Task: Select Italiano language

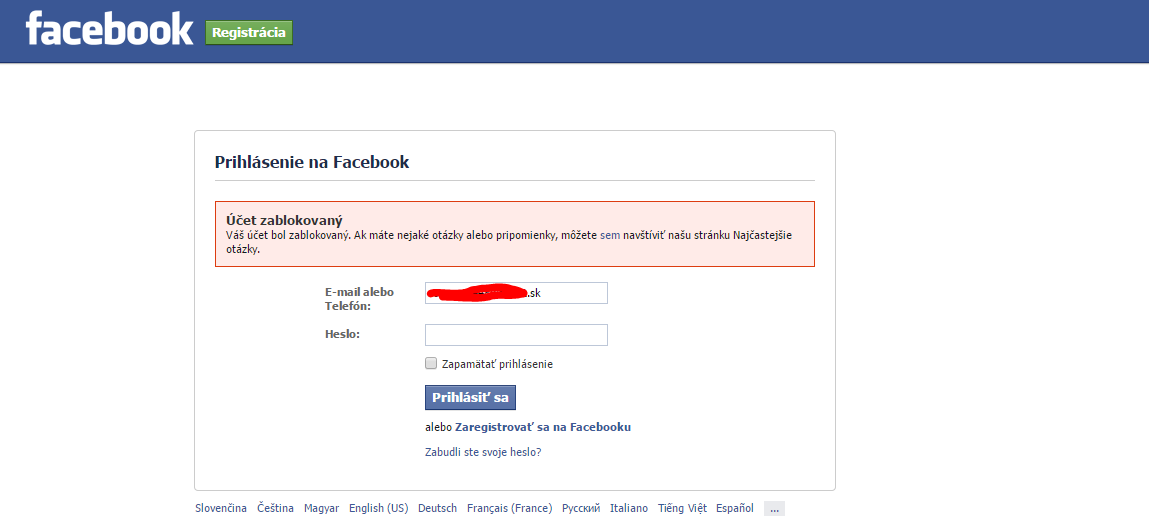Action: 629,508
